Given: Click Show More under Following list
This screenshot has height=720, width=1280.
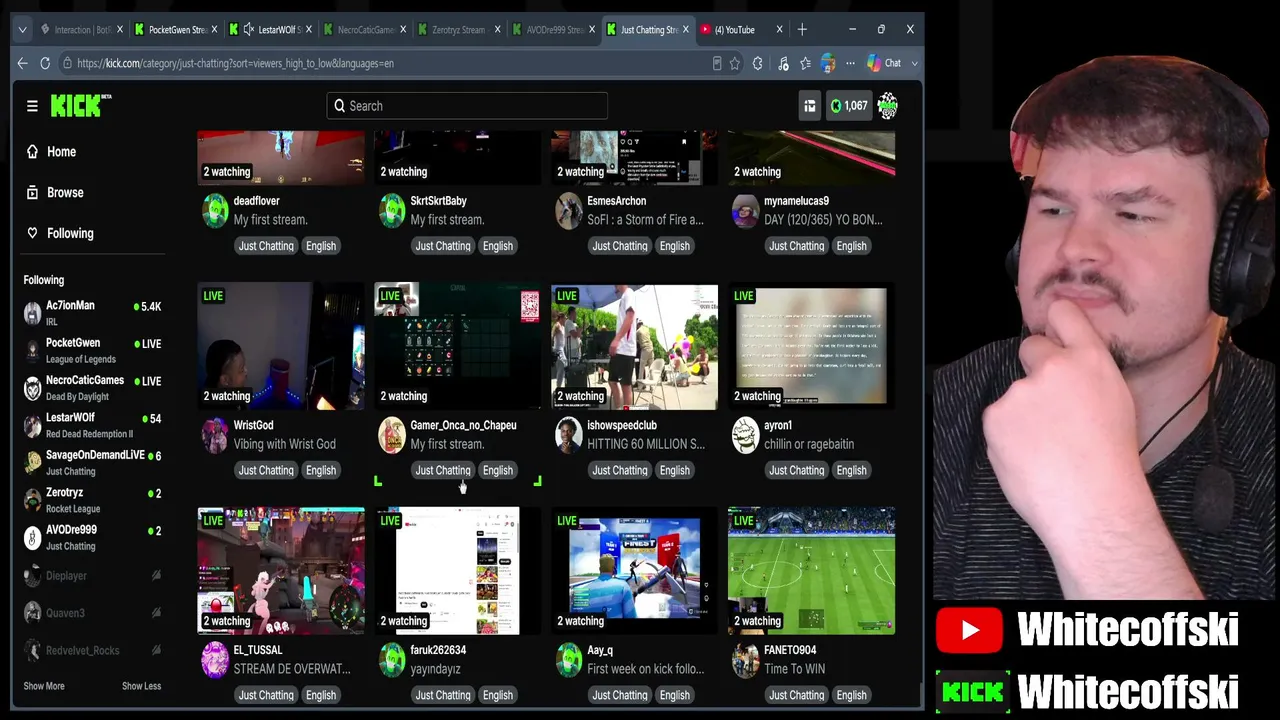Looking at the screenshot, I should [x=44, y=686].
